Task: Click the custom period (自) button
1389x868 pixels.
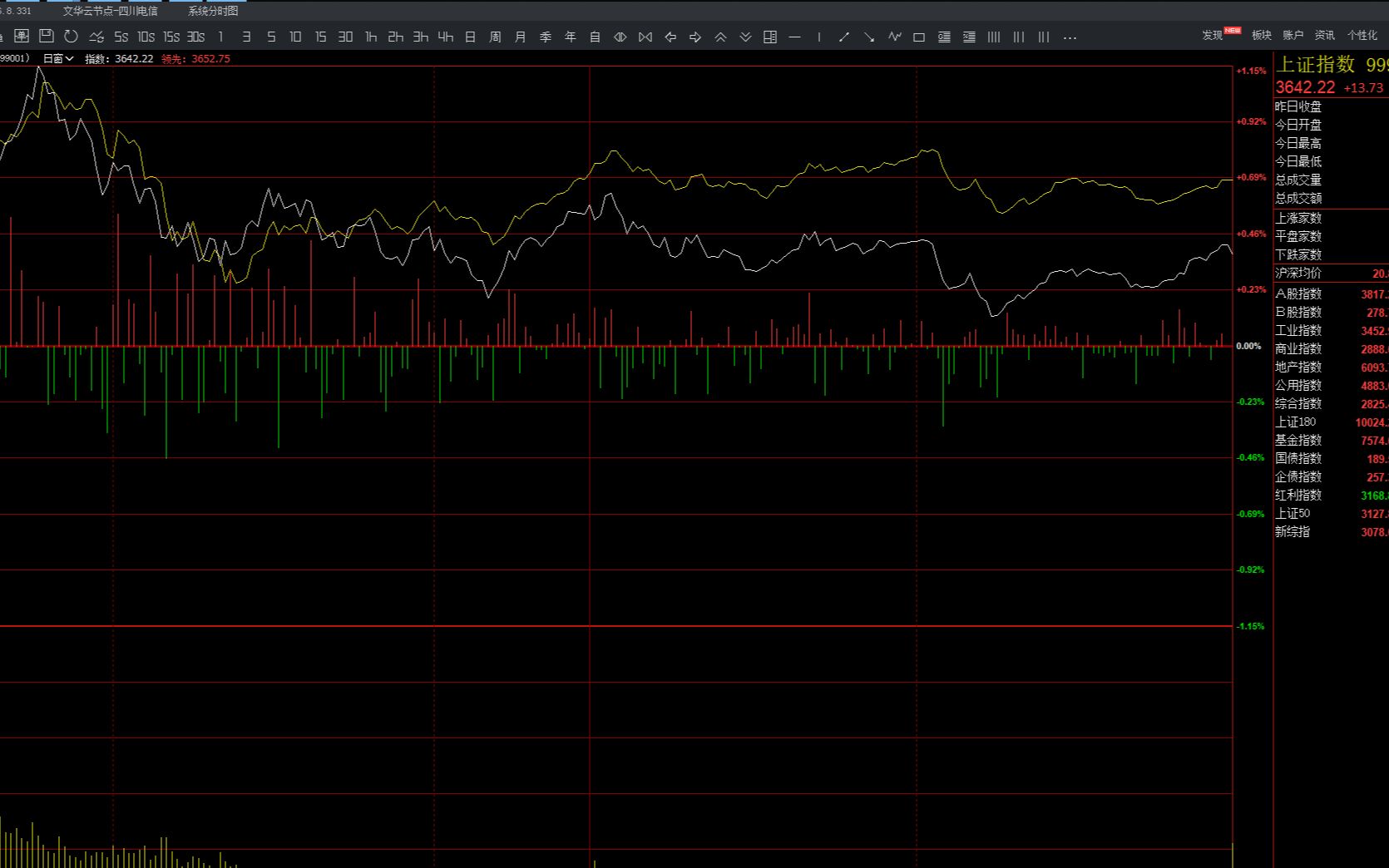Action: point(596,37)
